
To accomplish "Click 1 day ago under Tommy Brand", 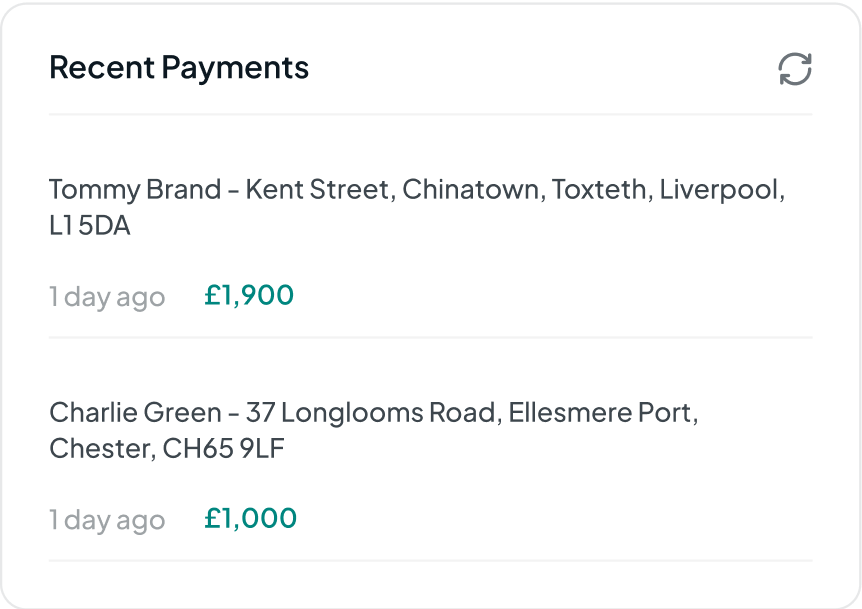I will pyautogui.click(x=107, y=297).
